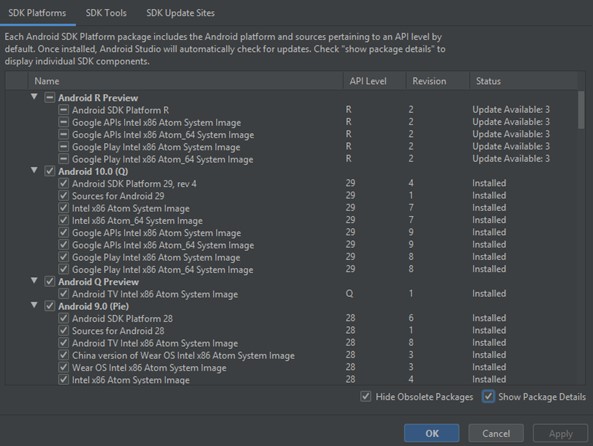Image resolution: width=593 pixels, height=446 pixels.
Task: Click the Cancel button
Action: coord(496,433)
